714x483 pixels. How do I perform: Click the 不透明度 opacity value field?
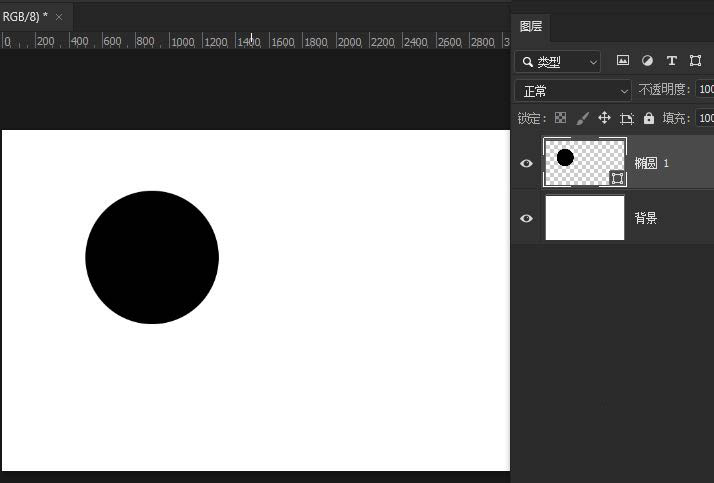tap(705, 89)
